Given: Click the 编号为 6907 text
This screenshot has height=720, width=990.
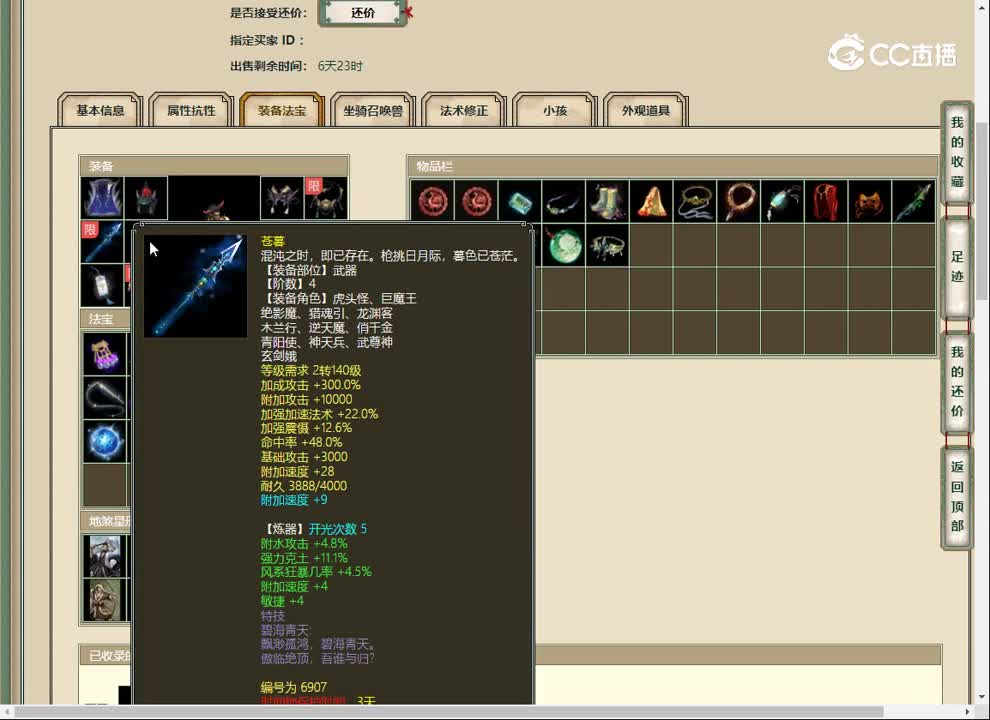Looking at the screenshot, I should point(294,687).
